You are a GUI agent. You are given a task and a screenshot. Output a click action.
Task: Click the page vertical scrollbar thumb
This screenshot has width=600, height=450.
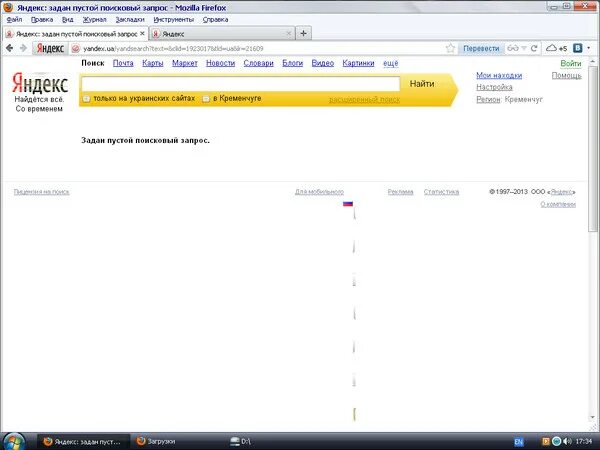coord(593,148)
